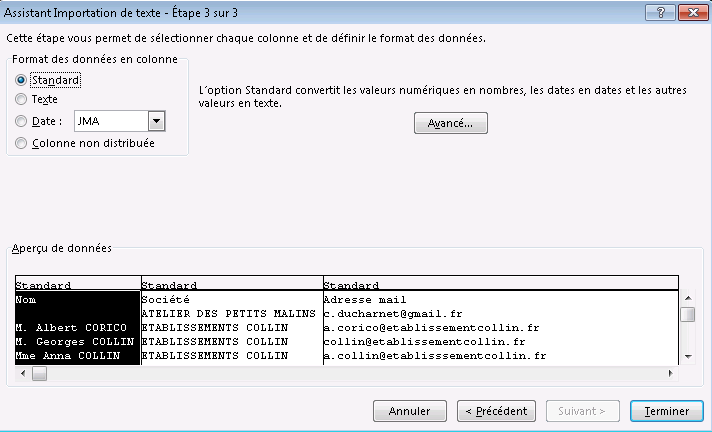This screenshot has width=712, height=432.
Task: Select the Texte column format option
Action: [x=22, y=99]
